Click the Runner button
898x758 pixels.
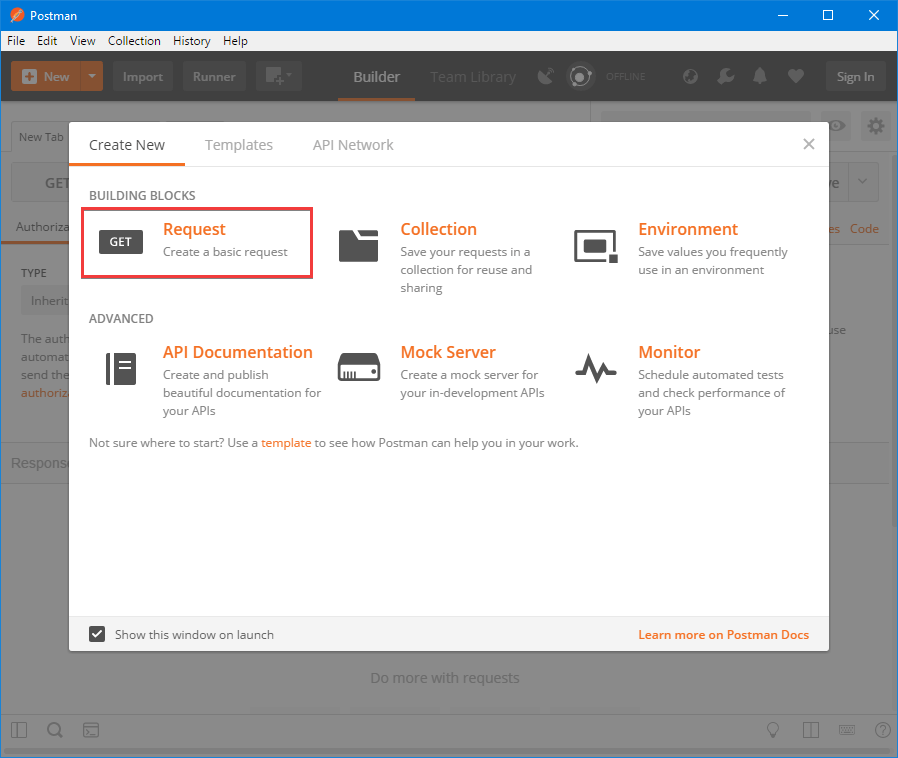click(x=214, y=76)
